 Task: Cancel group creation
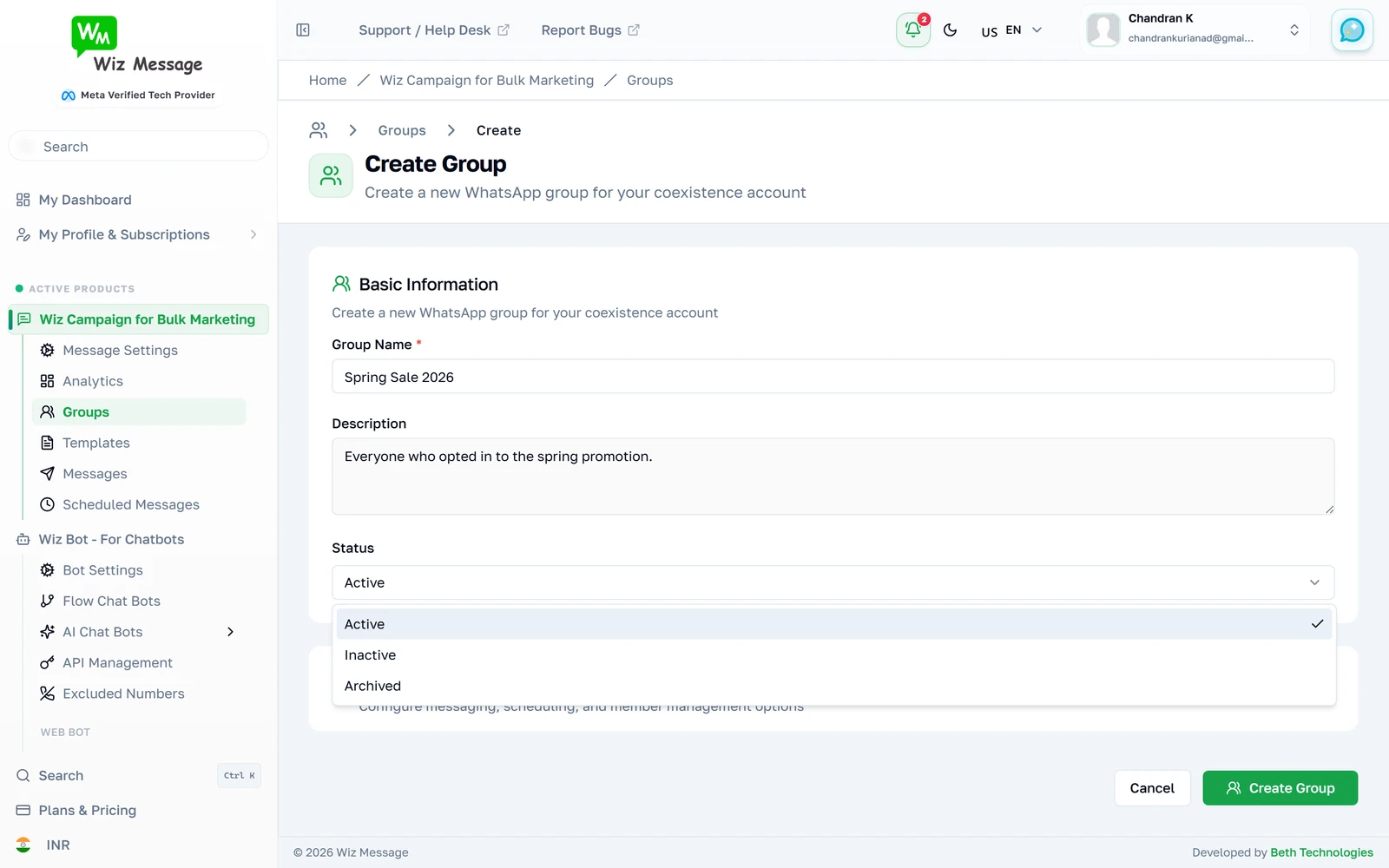[x=1152, y=788]
